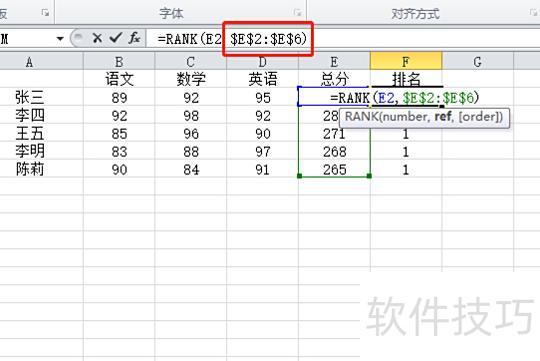The image size is (540, 361).
Task: Click 李四's 数学 score 98
Action: pyautogui.click(x=191, y=115)
